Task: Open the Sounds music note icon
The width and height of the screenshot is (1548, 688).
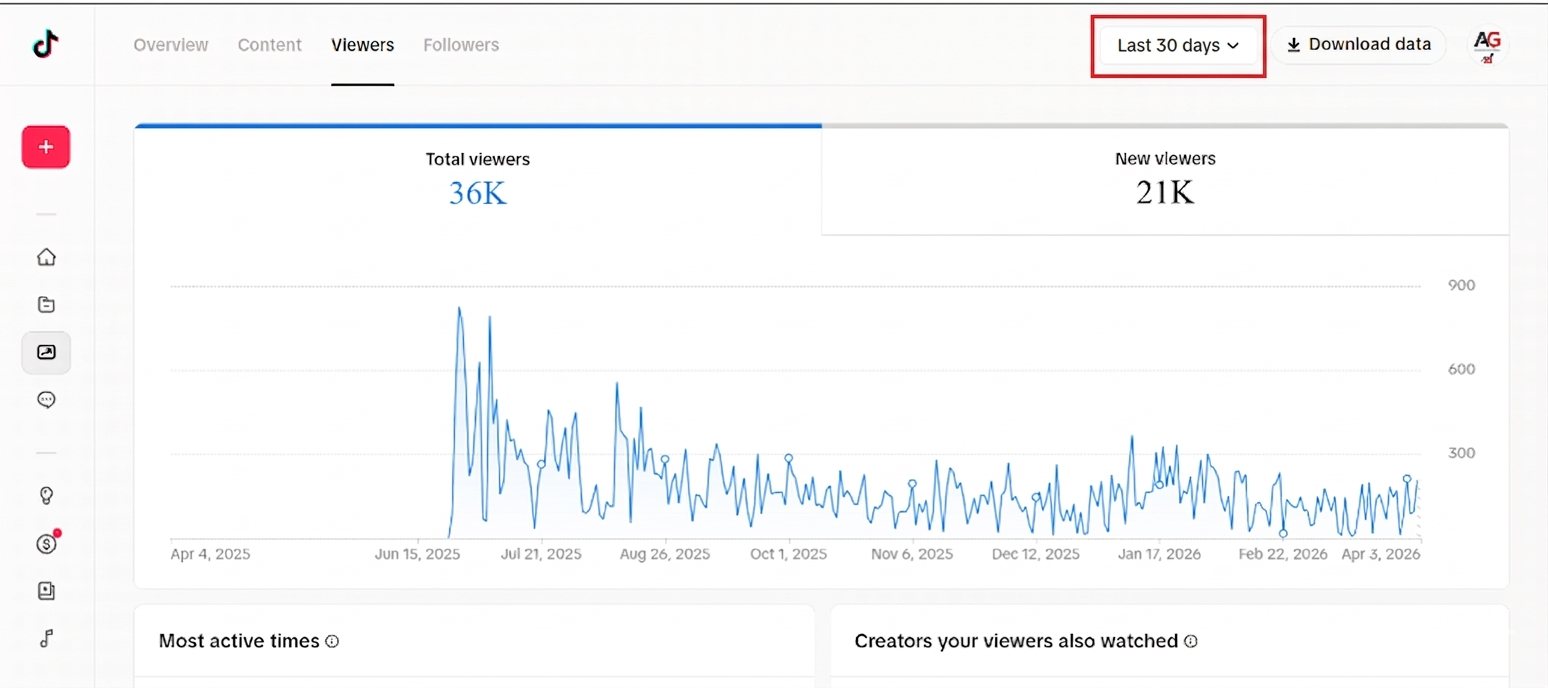Action: (x=46, y=639)
